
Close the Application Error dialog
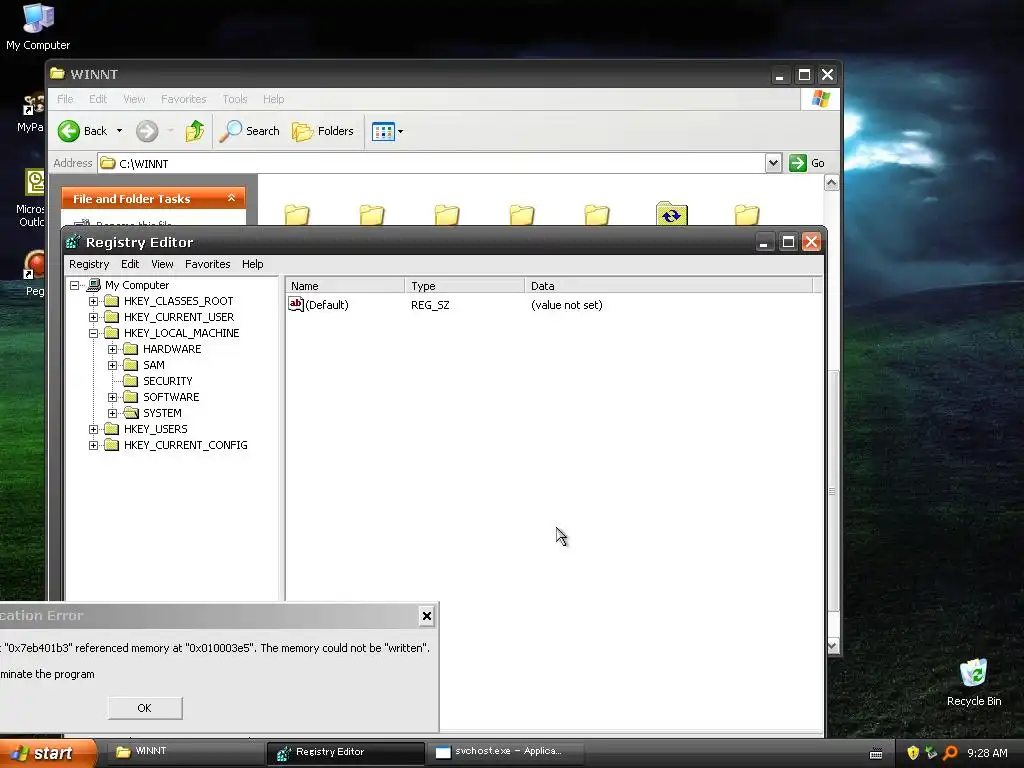tap(426, 616)
